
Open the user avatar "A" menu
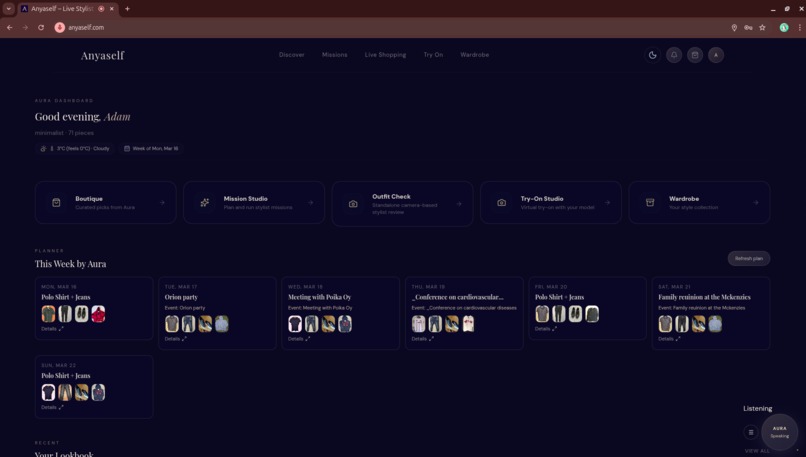tap(716, 55)
